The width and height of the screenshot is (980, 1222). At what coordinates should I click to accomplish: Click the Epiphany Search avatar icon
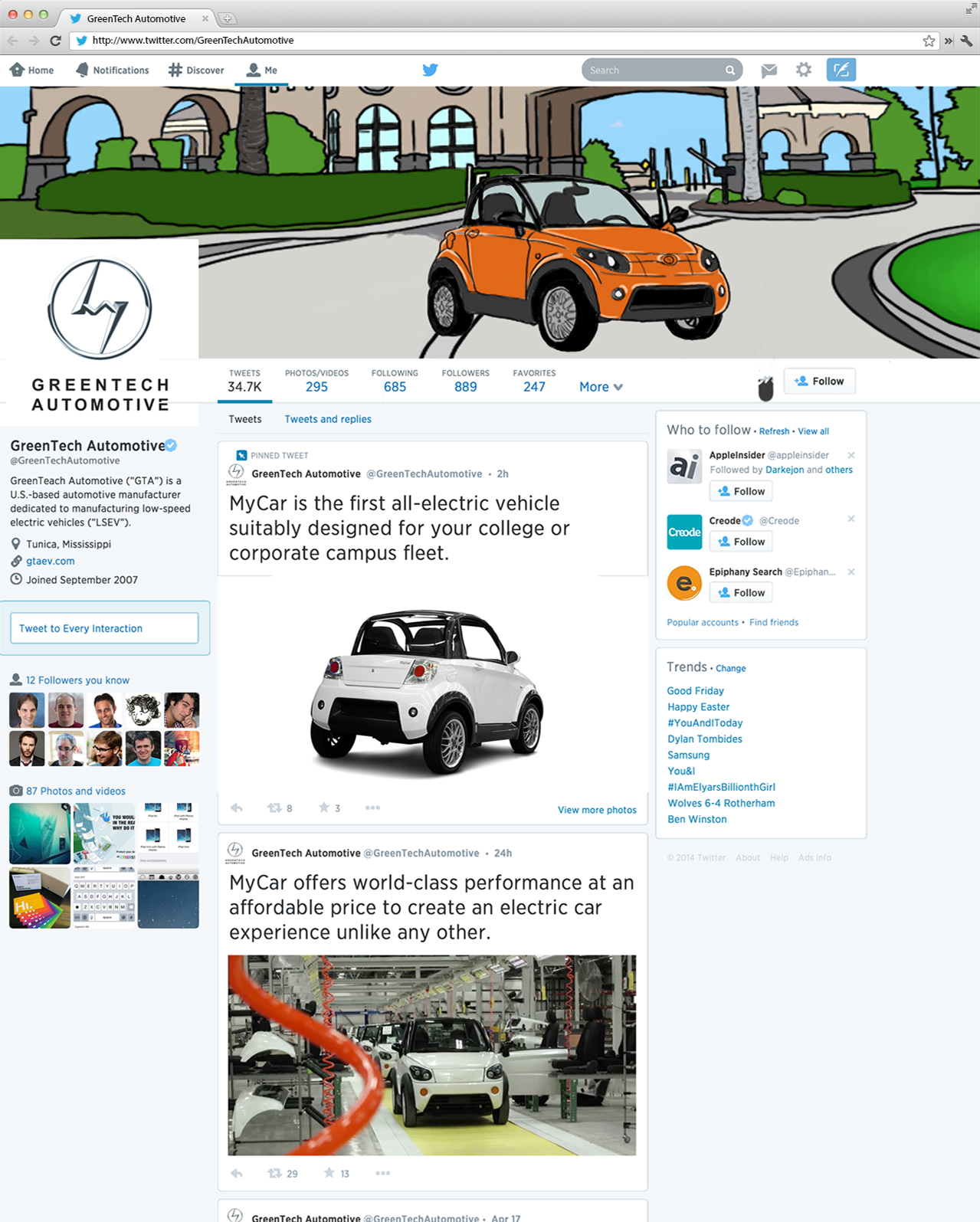coord(684,583)
